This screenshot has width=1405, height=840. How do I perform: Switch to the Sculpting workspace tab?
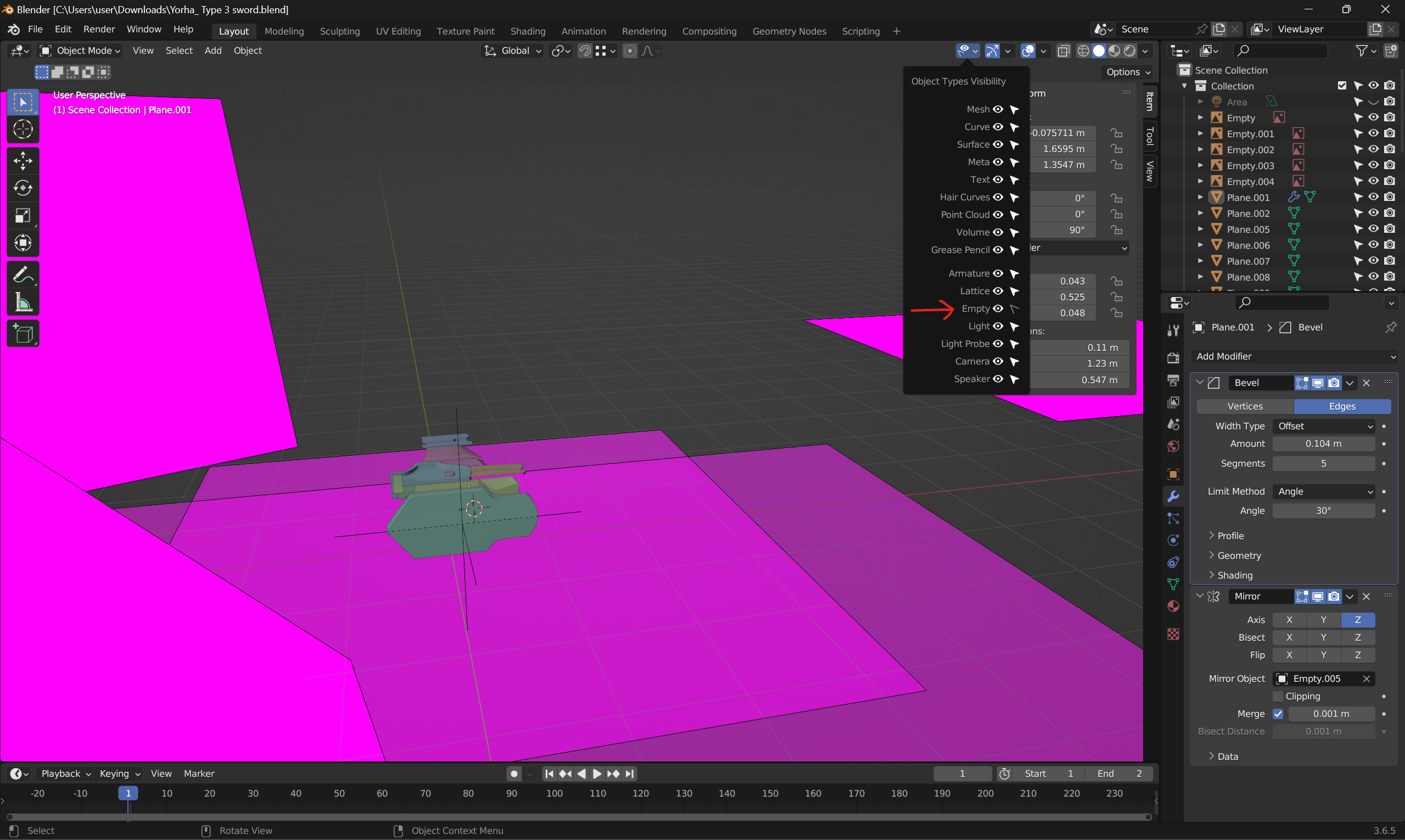pyautogui.click(x=340, y=31)
